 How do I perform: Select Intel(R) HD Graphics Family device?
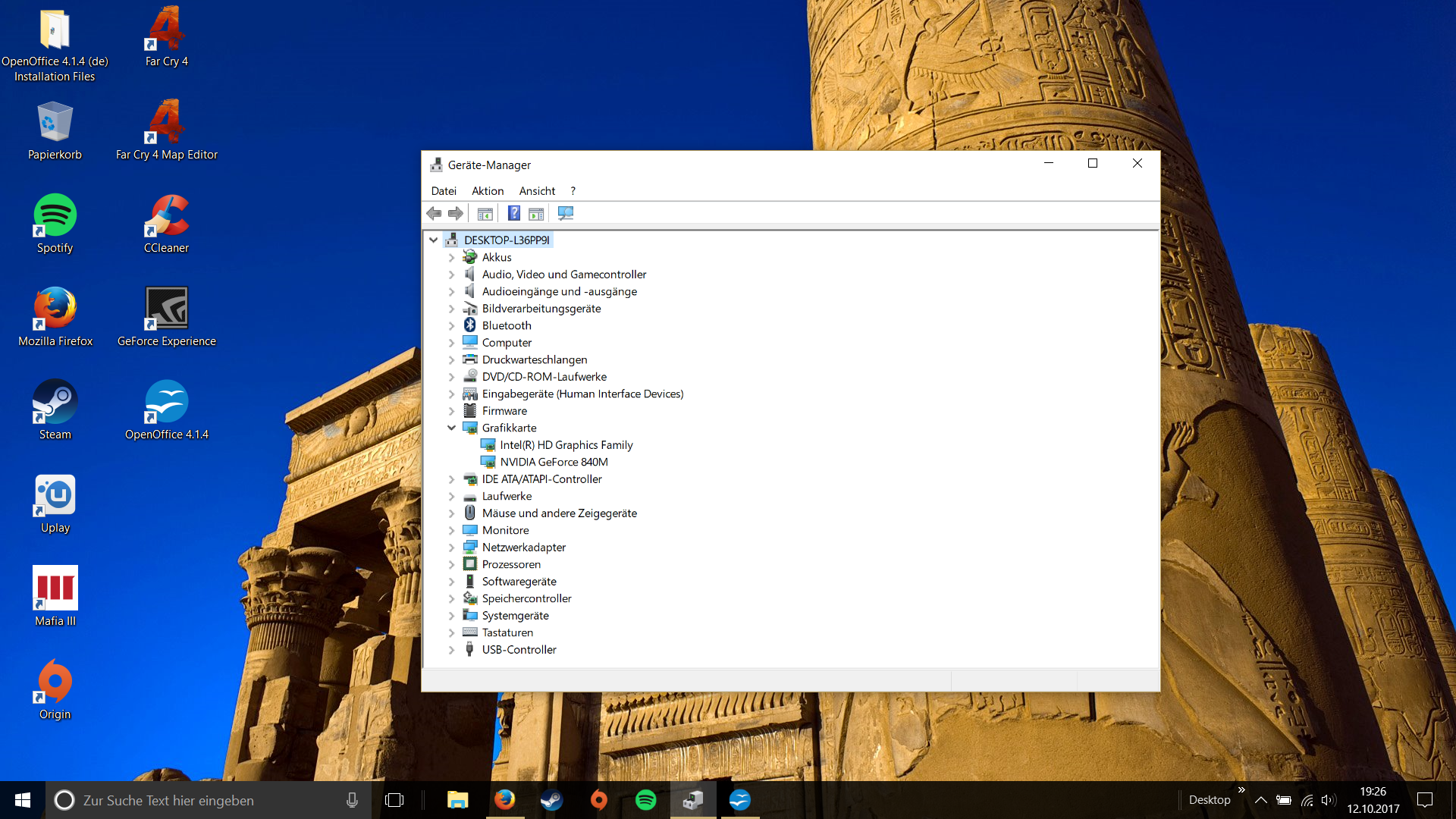pos(566,445)
